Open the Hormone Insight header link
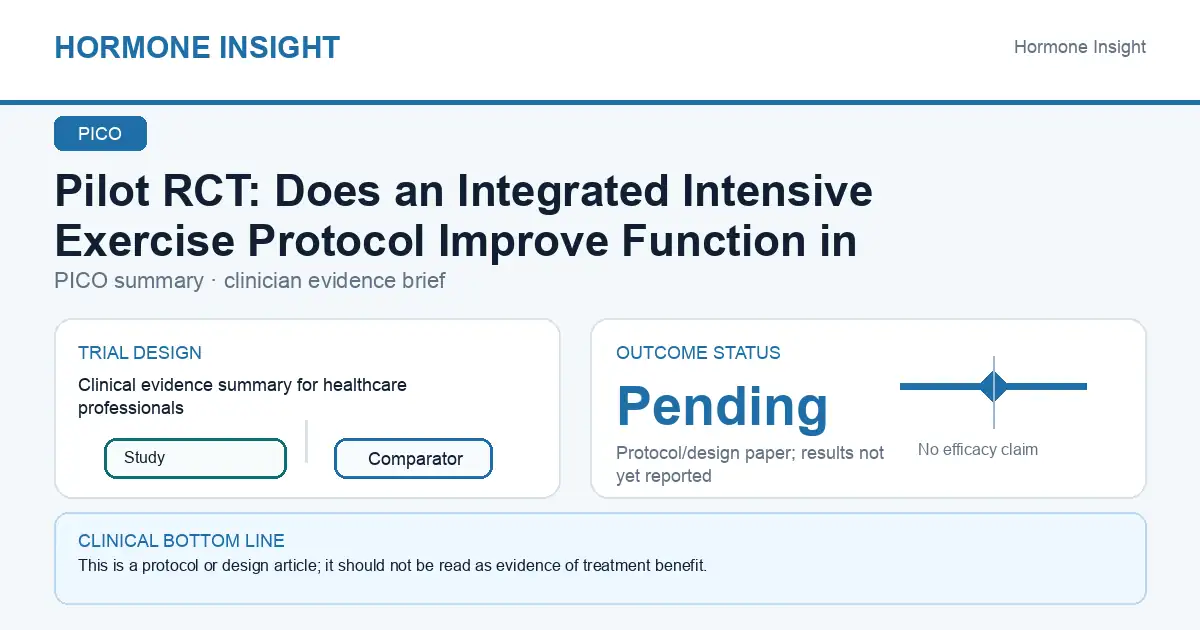Screen dimensions: 1200x630 (1080, 47)
